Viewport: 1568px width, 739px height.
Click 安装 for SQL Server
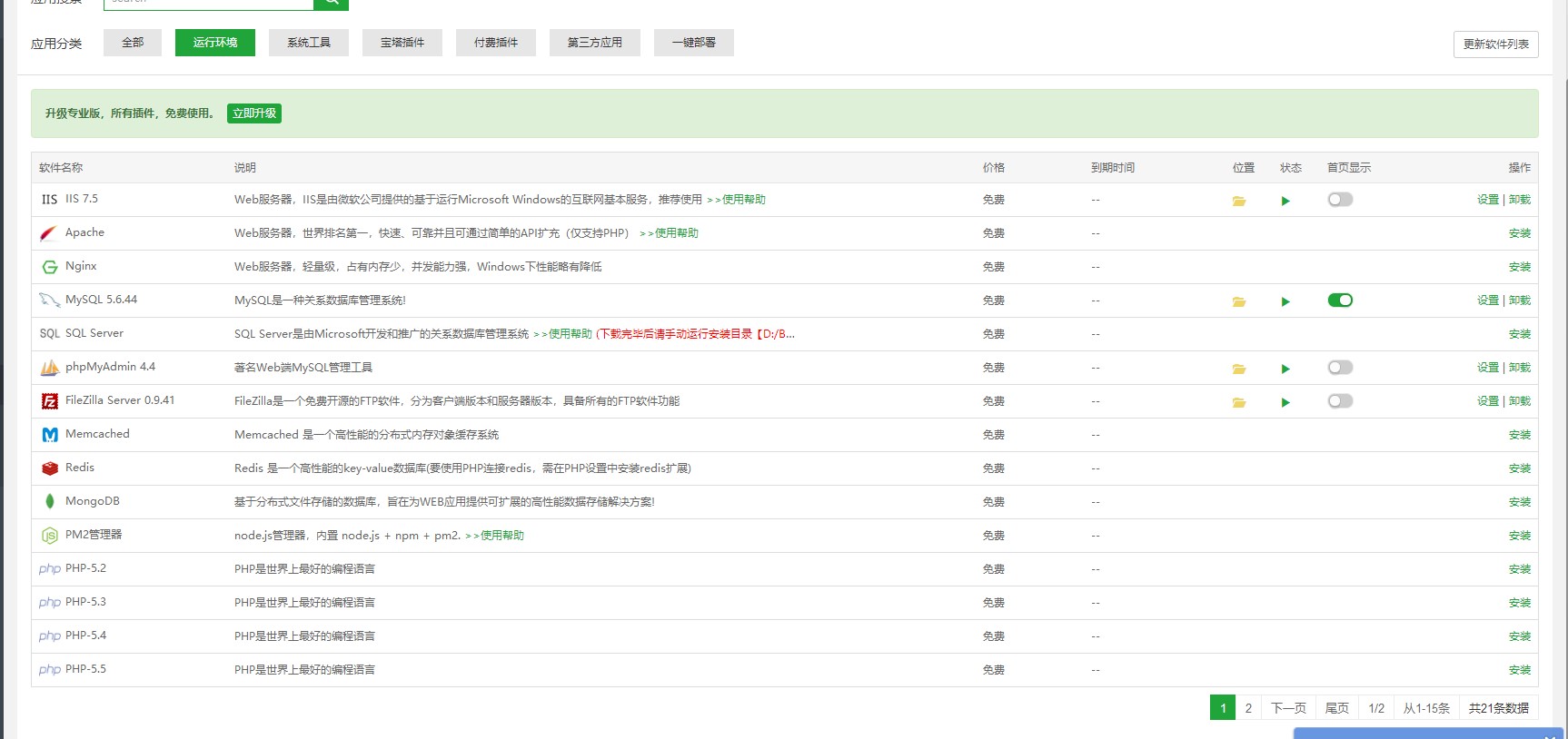pyautogui.click(x=1520, y=334)
